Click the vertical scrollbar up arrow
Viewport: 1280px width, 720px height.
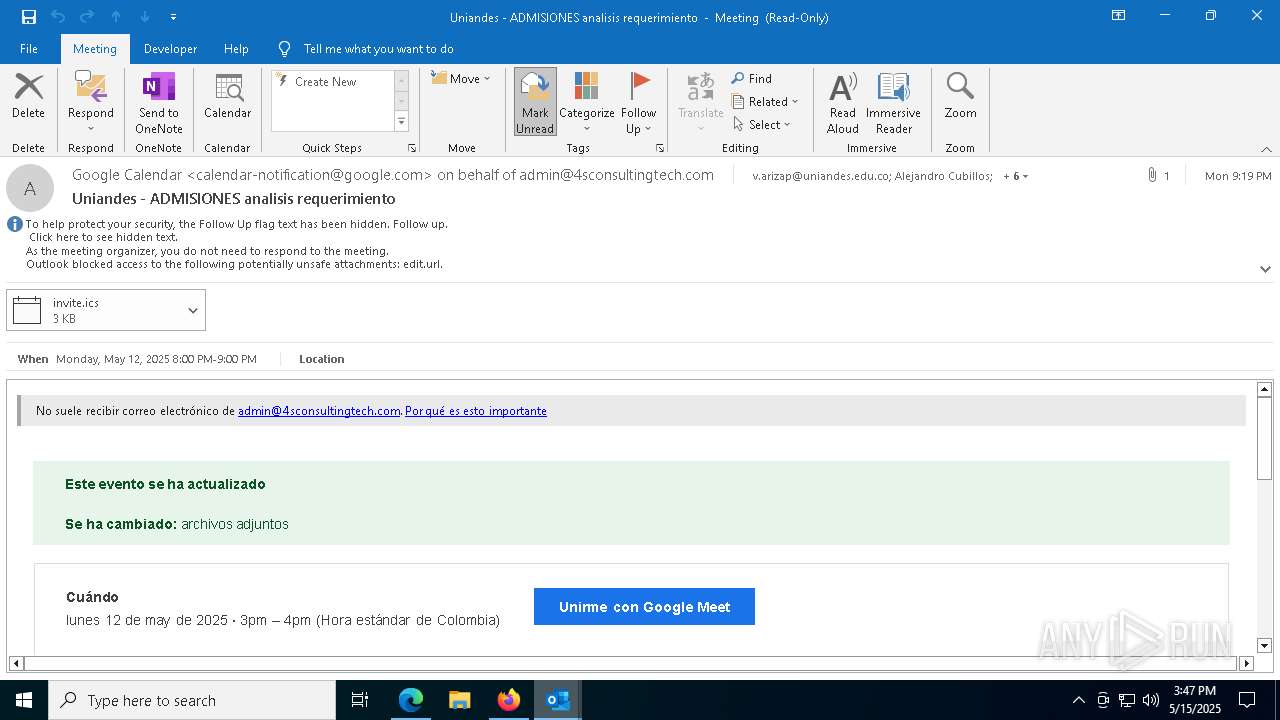pyautogui.click(x=1264, y=389)
